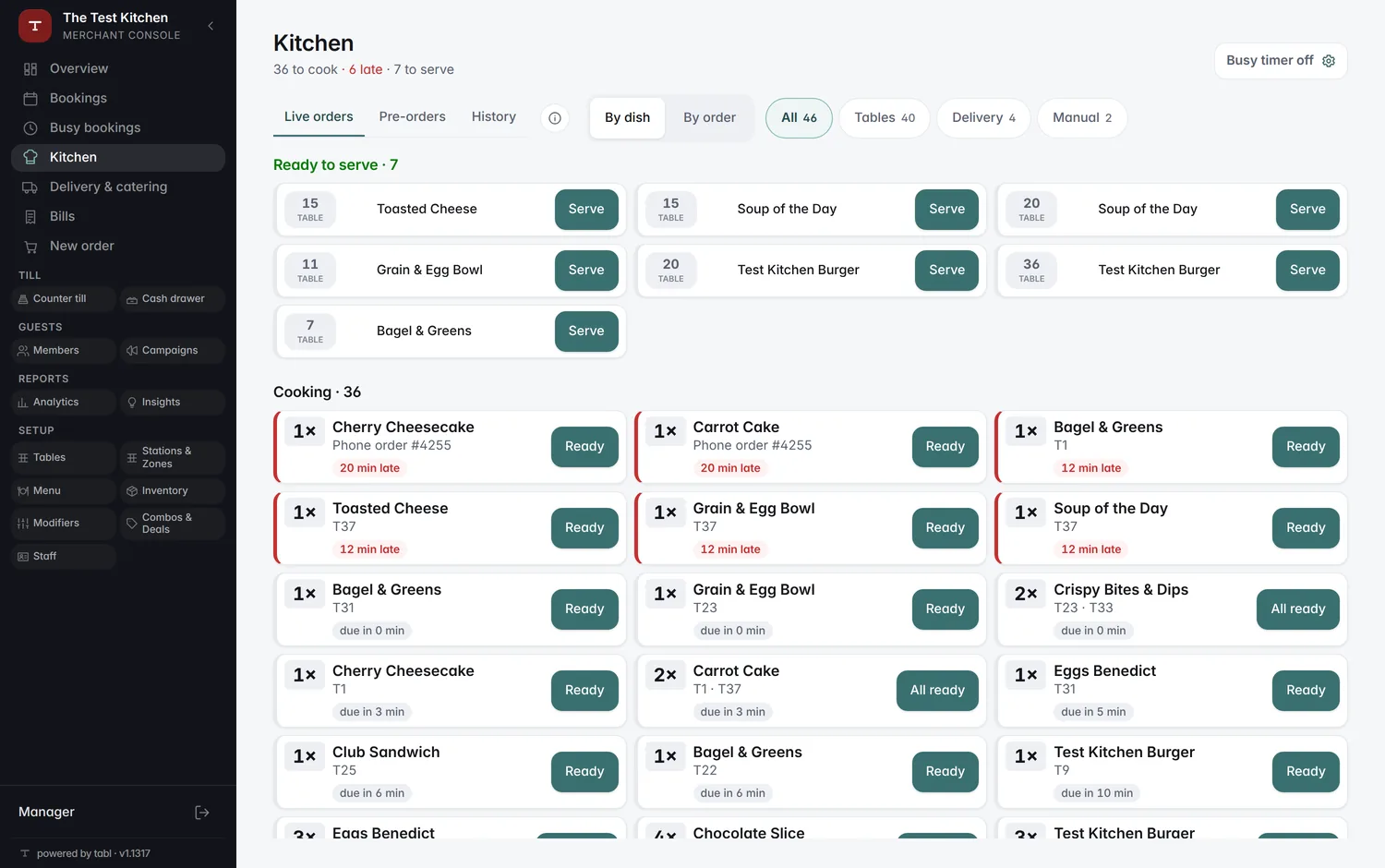Filter by All 46 orders
This screenshot has height=868, width=1385.
point(799,118)
